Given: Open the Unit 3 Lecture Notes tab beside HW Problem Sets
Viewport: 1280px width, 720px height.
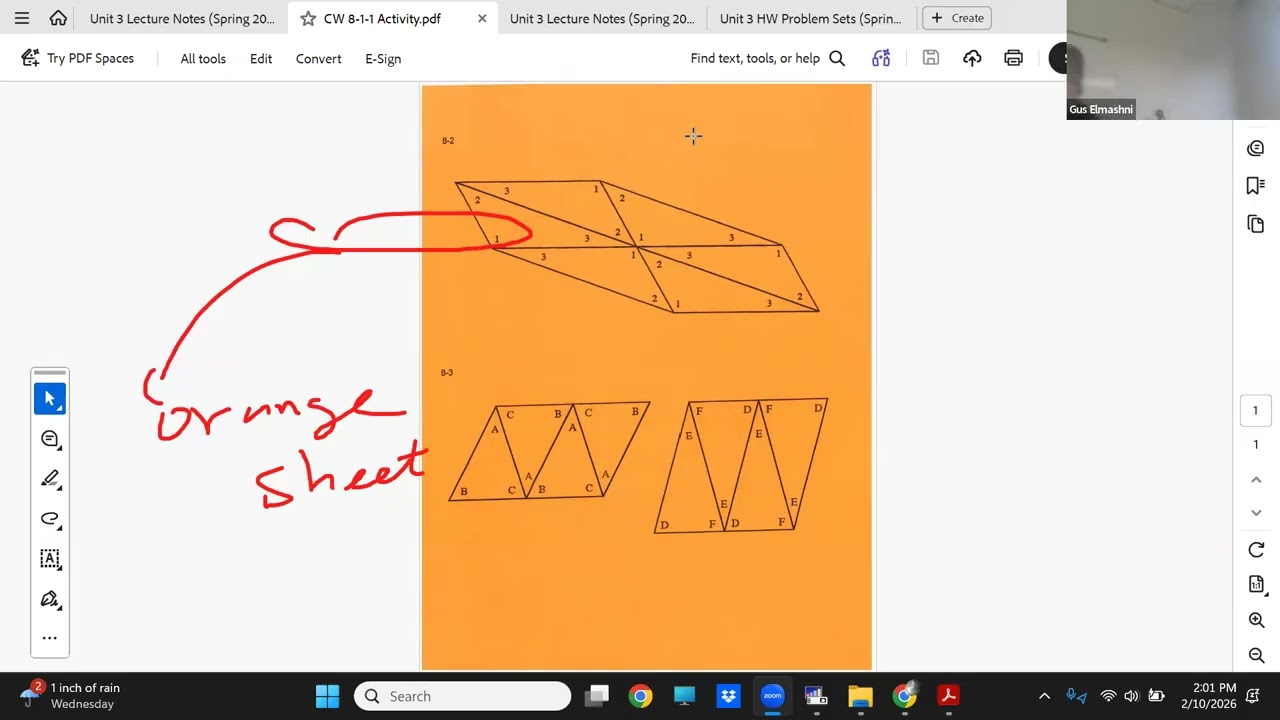Looking at the screenshot, I should [602, 18].
